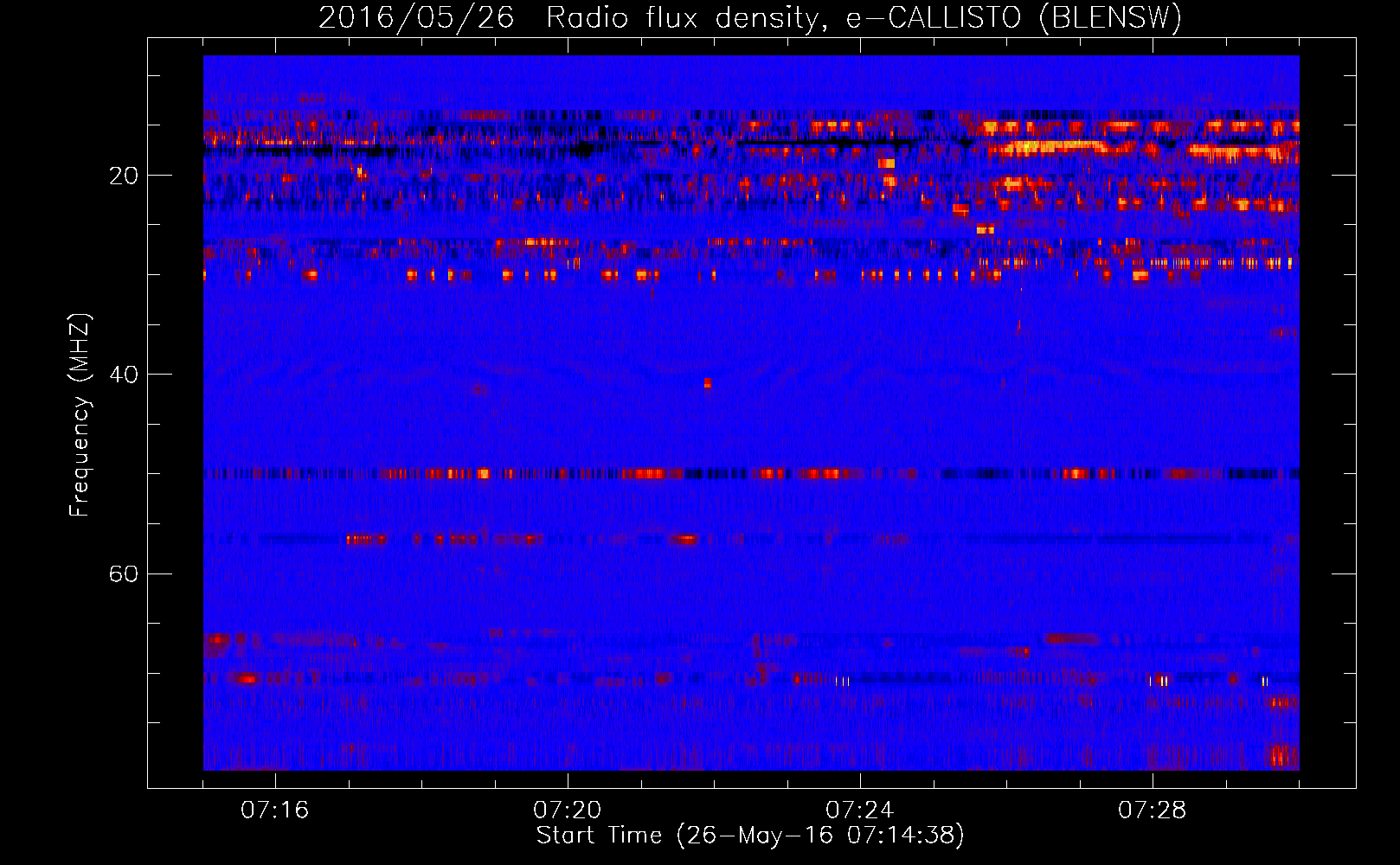Click the date 2016/05/26 in title

416,18
